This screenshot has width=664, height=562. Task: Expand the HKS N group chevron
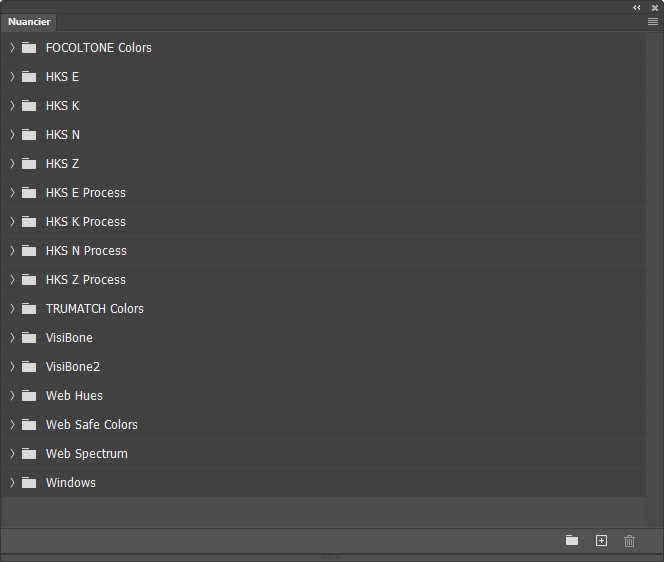pyautogui.click(x=12, y=135)
